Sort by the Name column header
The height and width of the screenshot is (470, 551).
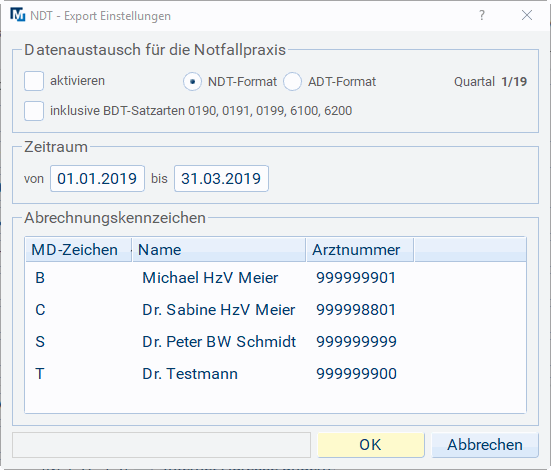pos(219,250)
